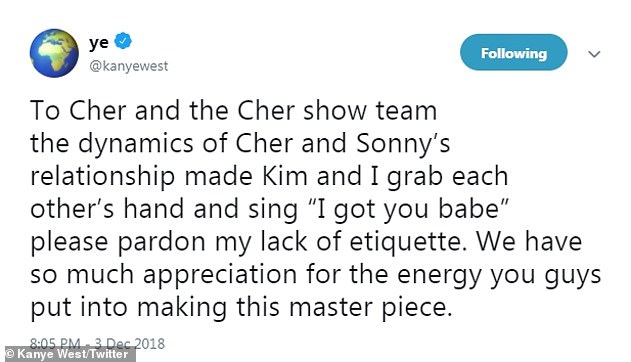This screenshot has height=362, width=631.
Task: Click the final line ending 'master piece.'
Action: coord(241,308)
